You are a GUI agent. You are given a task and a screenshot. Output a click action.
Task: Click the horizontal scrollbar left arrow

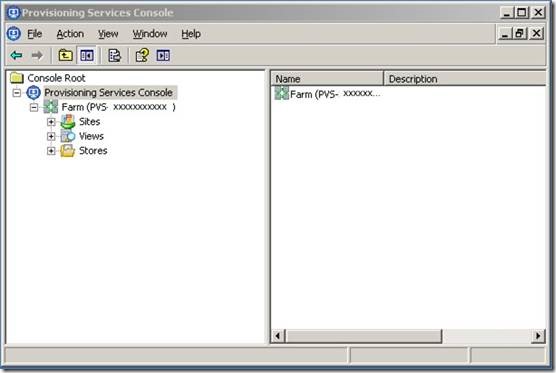click(278, 336)
